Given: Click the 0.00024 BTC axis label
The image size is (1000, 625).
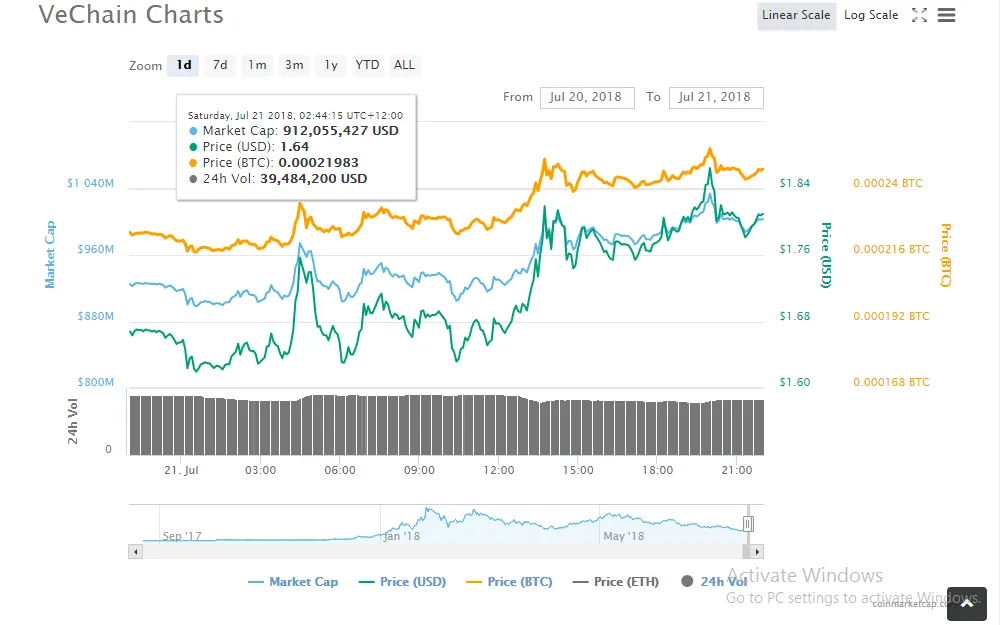Looking at the screenshot, I should click(888, 183).
